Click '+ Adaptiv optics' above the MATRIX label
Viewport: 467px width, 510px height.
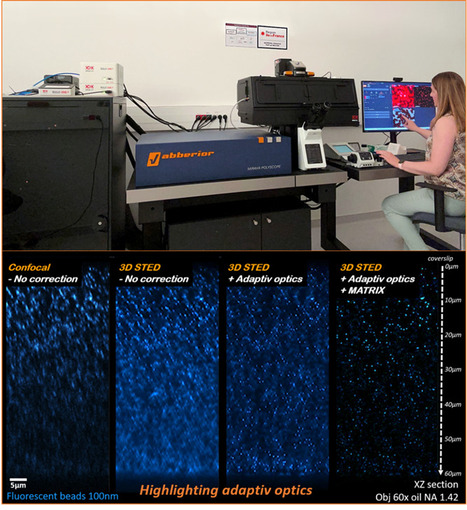pos(378,279)
